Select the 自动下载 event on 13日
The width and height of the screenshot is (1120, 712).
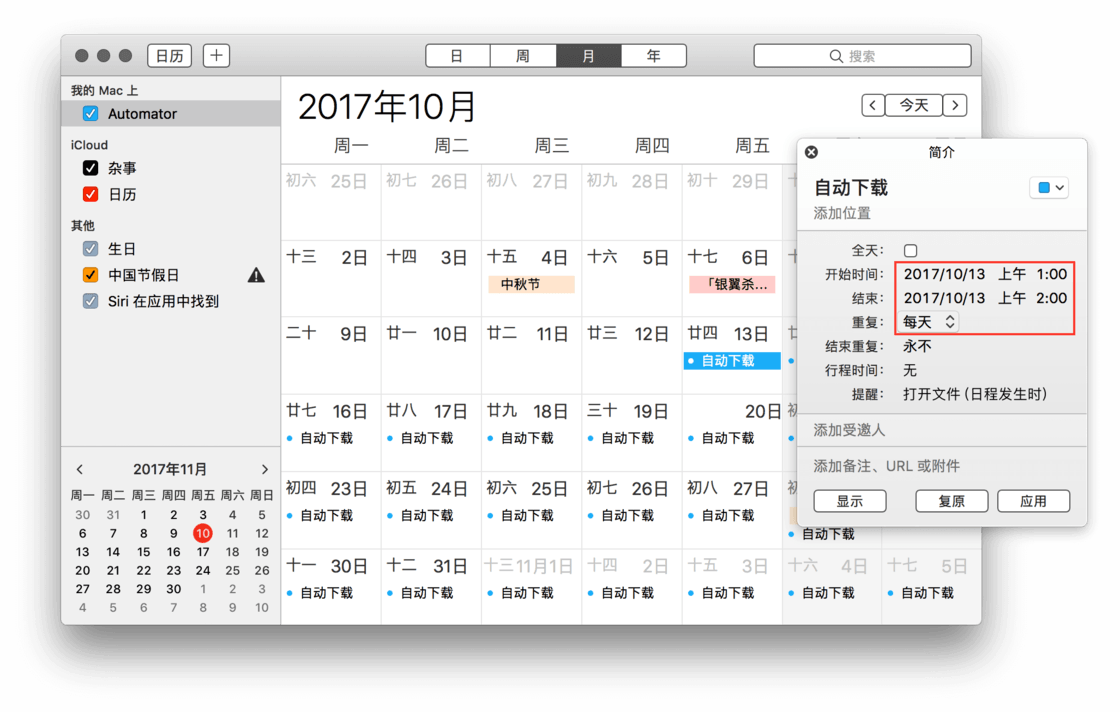(x=731, y=361)
